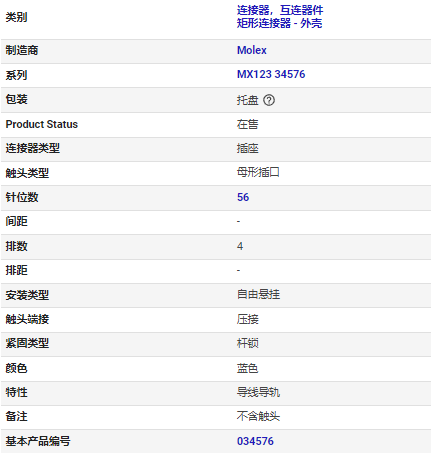Image resolution: width=431 pixels, height=453 pixels.
Task: Click the 排数 value 4
Action: coord(240,246)
